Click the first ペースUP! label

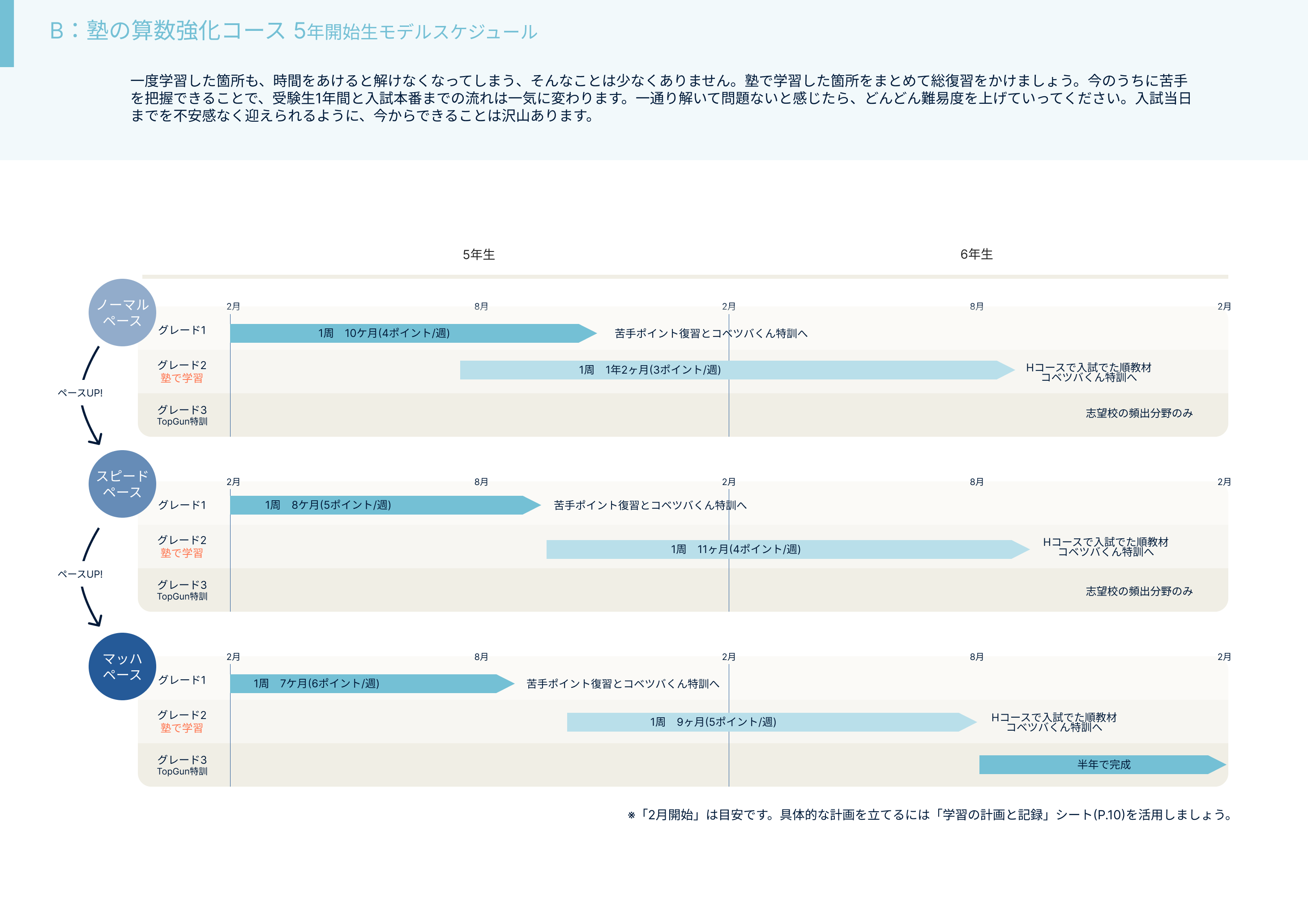[80, 393]
